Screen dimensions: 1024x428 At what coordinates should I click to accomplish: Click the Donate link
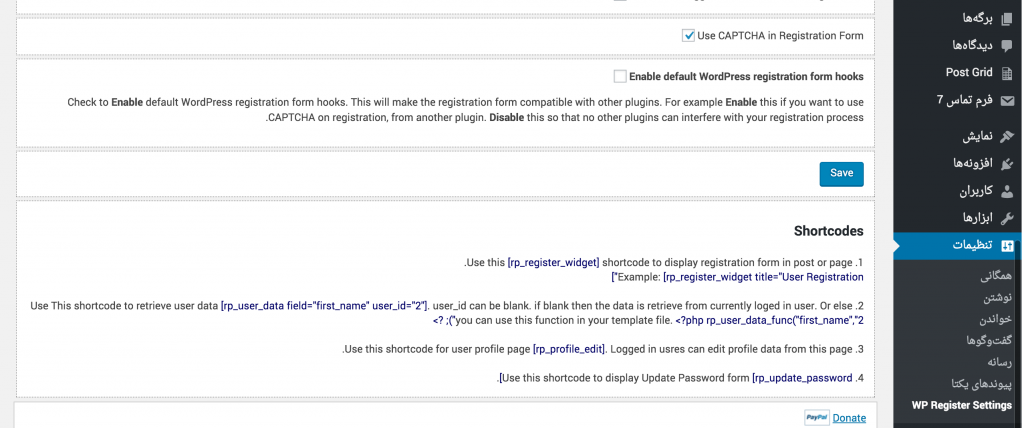pos(849,418)
